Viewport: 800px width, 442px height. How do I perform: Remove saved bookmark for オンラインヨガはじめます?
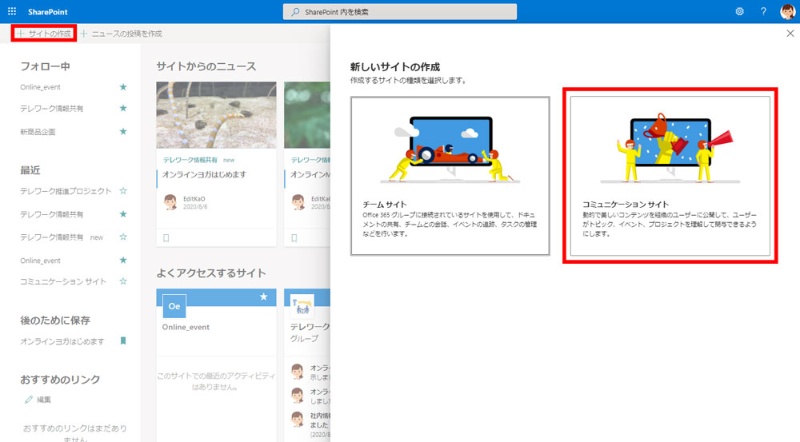123,341
